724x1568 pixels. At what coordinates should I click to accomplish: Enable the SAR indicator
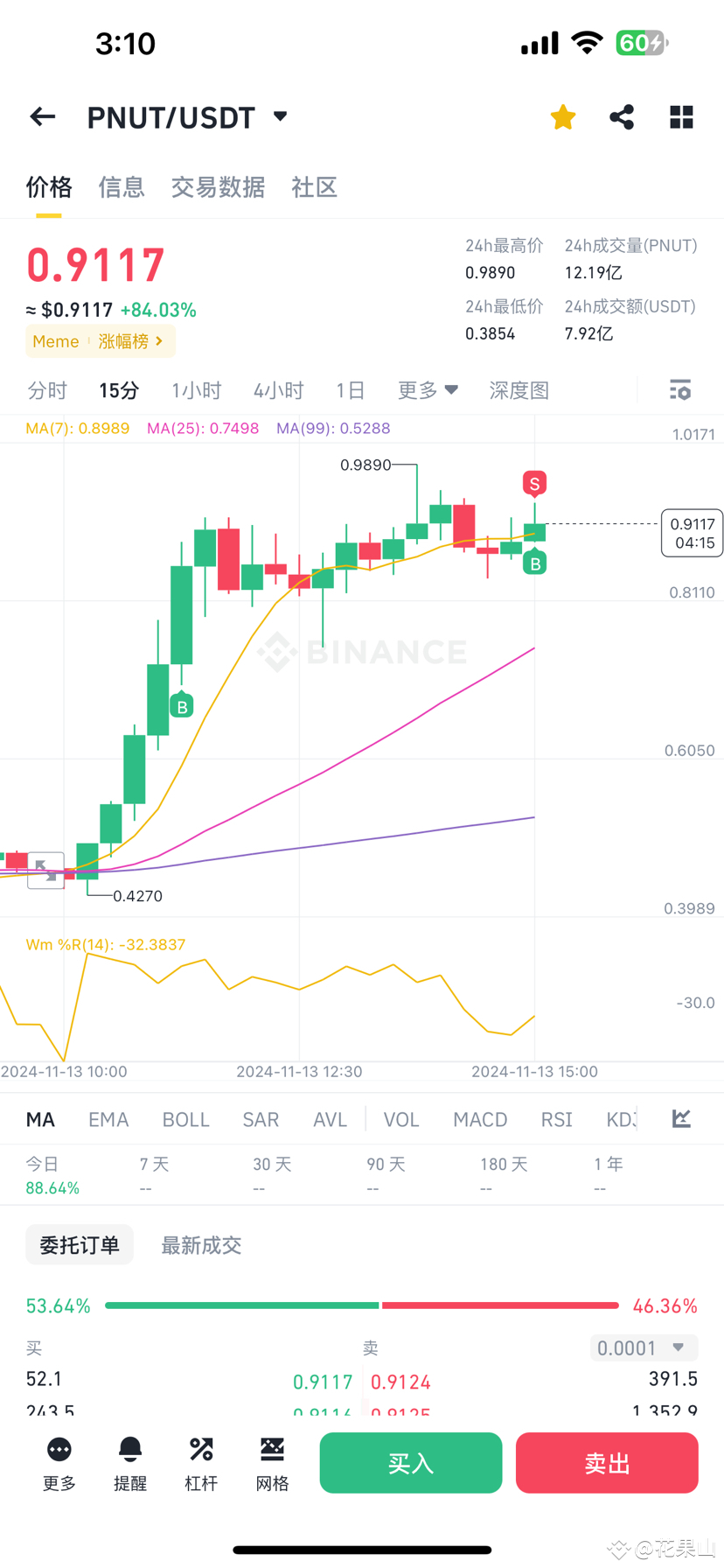point(261,1119)
